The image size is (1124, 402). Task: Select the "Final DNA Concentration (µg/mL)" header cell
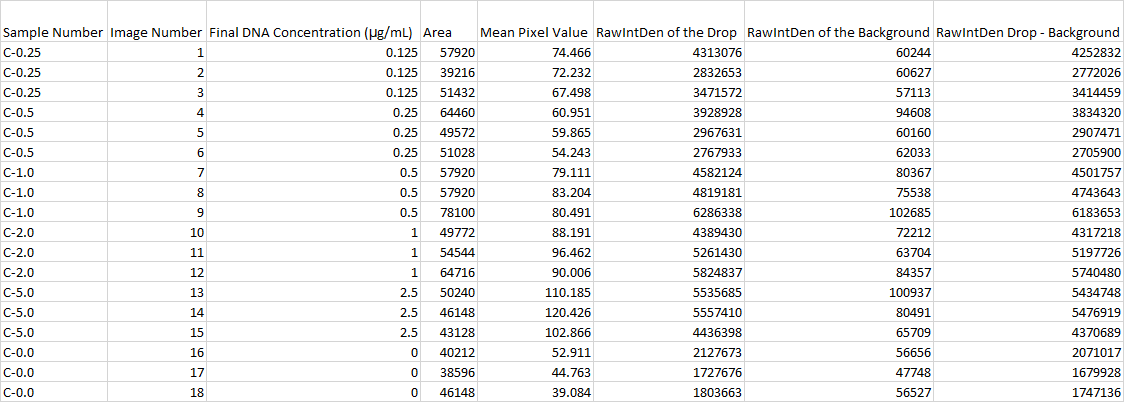pyautogui.click(x=313, y=33)
